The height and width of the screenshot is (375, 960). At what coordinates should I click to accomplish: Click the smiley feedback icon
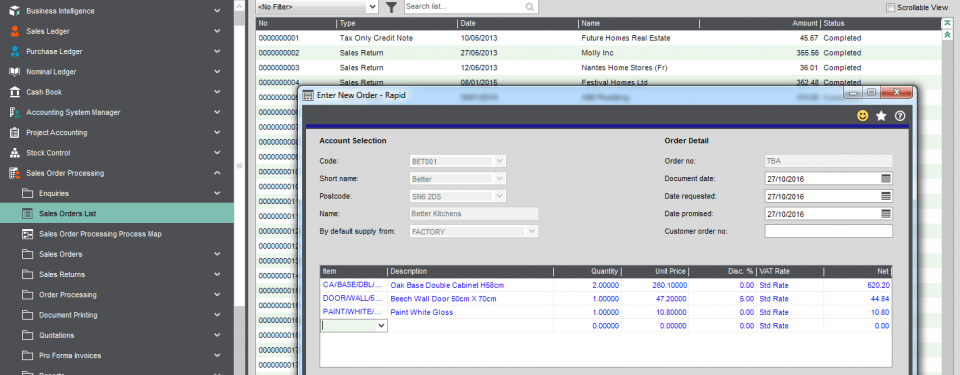(x=863, y=115)
